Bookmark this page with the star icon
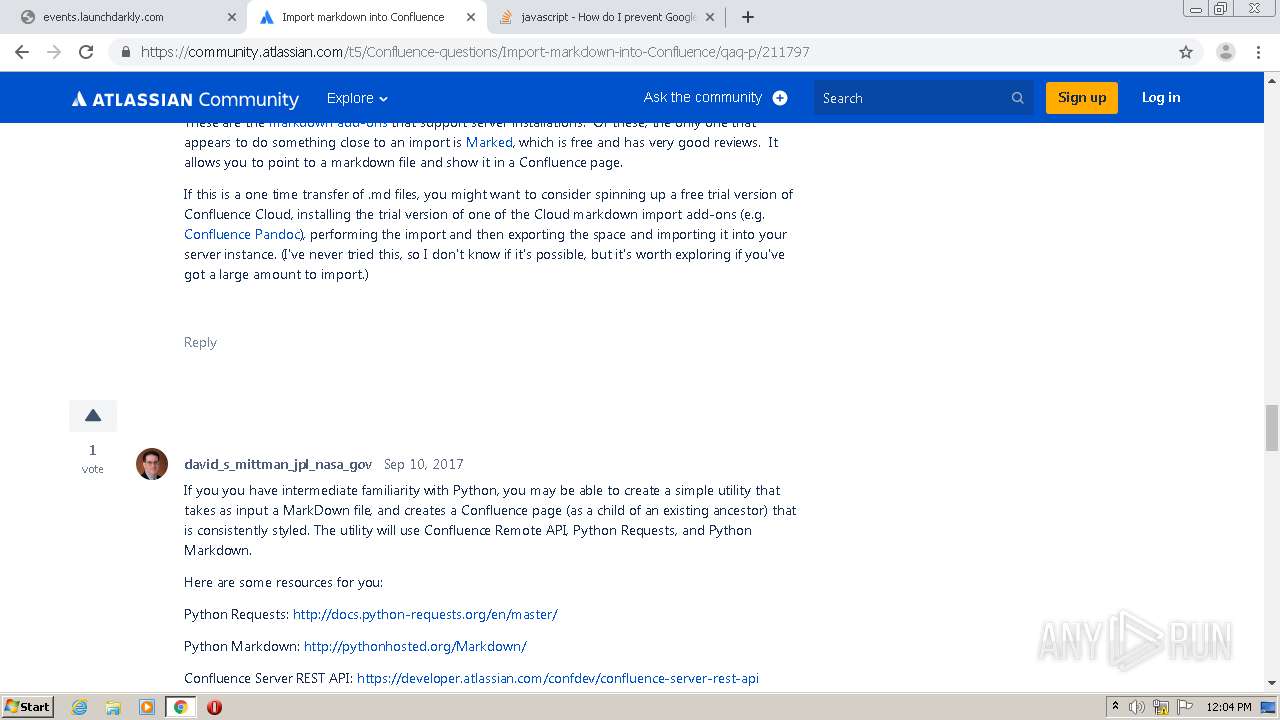Viewport: 1280px width, 720px height. point(1186,52)
